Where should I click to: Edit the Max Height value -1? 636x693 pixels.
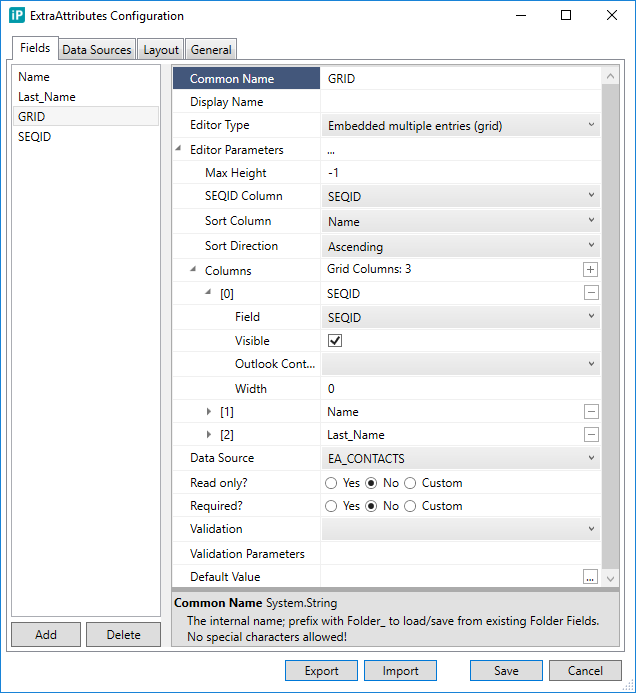[461, 173]
